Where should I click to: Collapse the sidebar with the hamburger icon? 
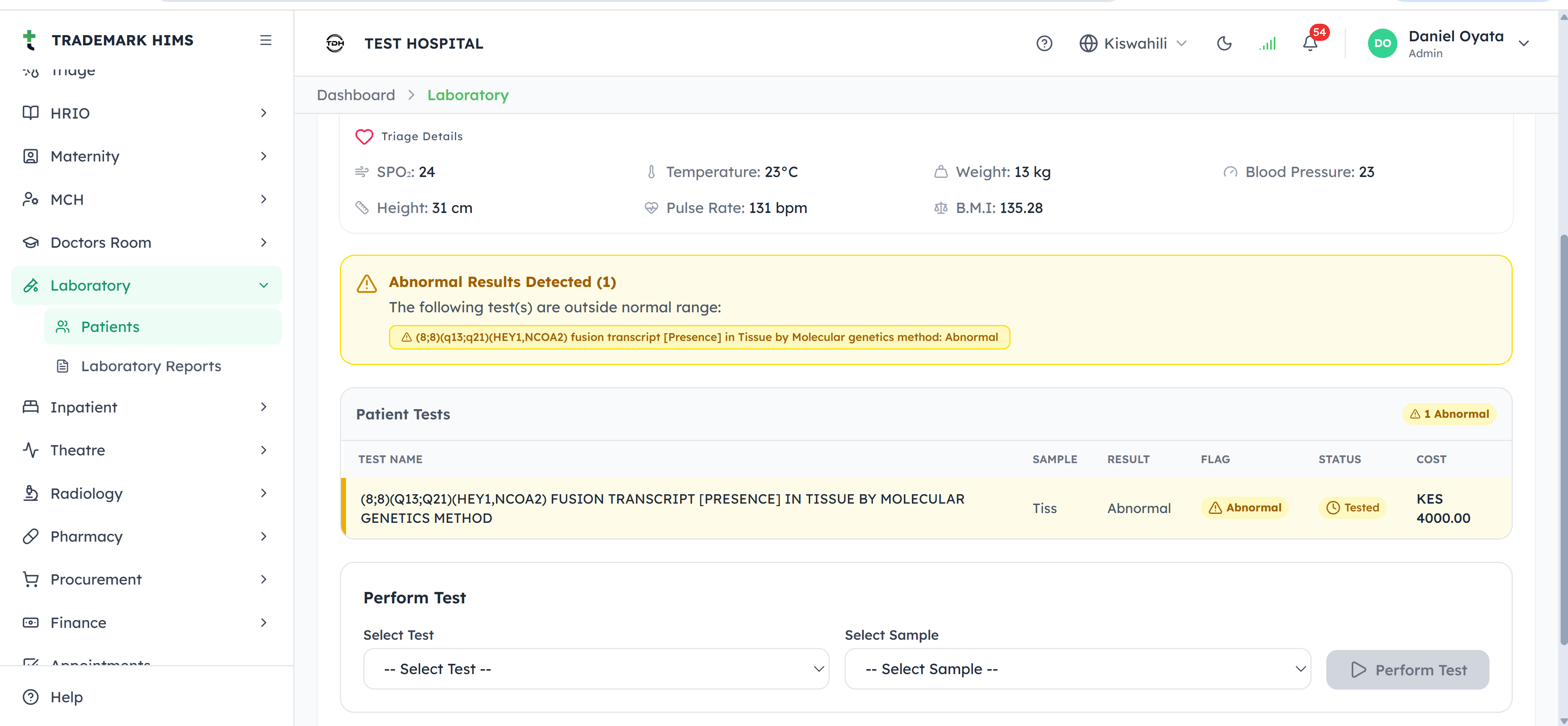pos(265,40)
